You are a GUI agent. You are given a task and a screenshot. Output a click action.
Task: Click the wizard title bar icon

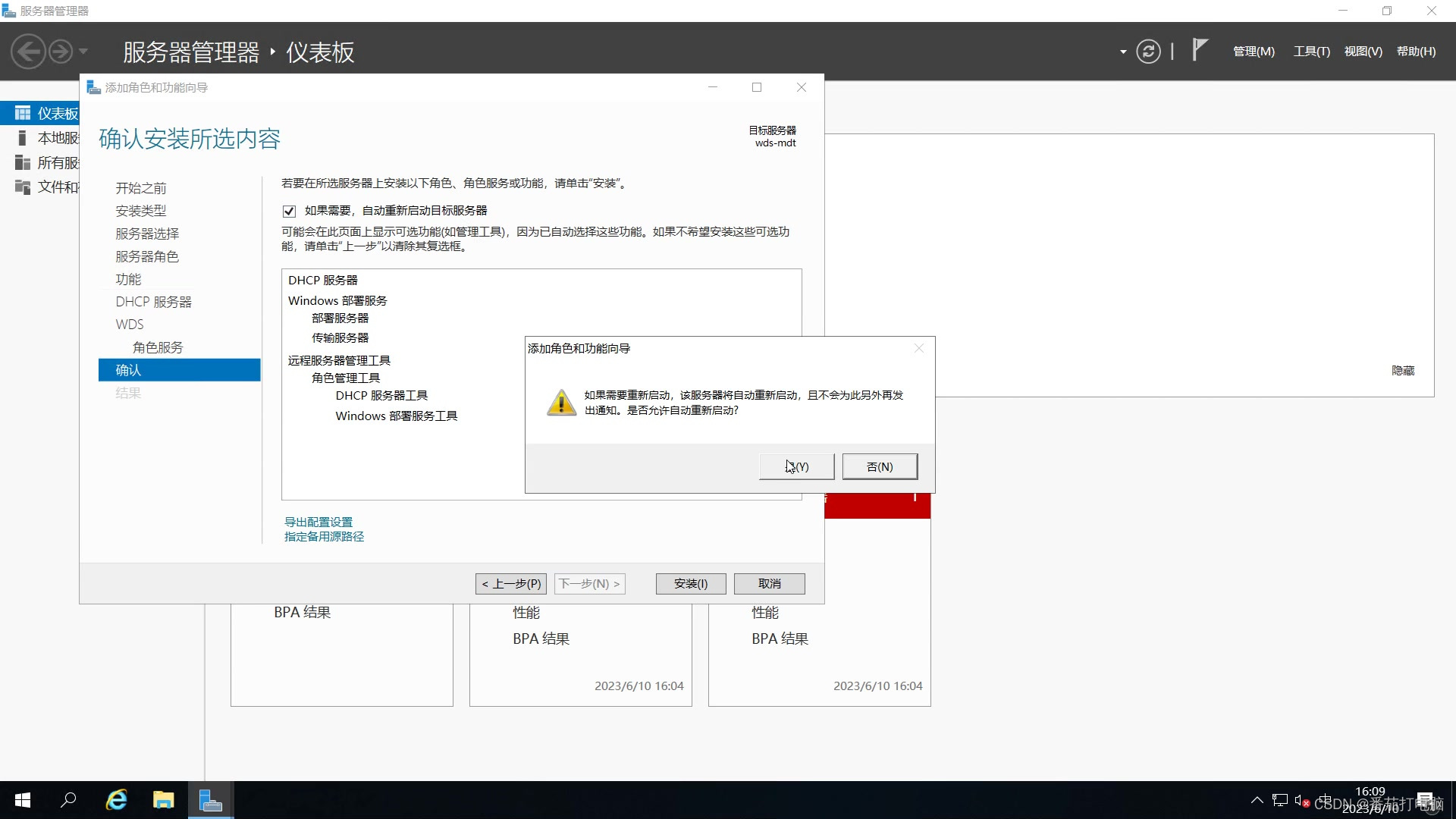pos(94,87)
